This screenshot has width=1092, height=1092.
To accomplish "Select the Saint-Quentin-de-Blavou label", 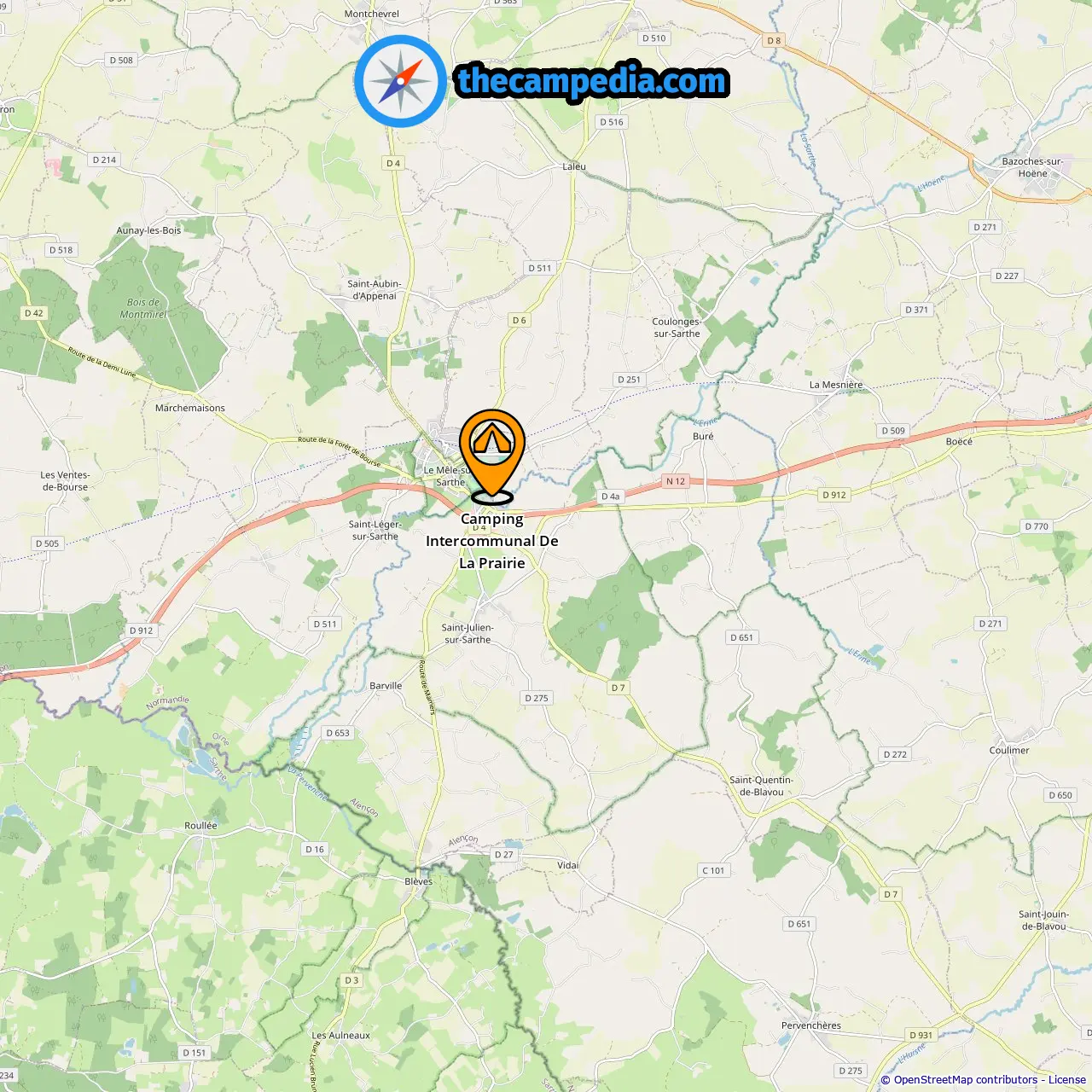I will click(x=761, y=786).
